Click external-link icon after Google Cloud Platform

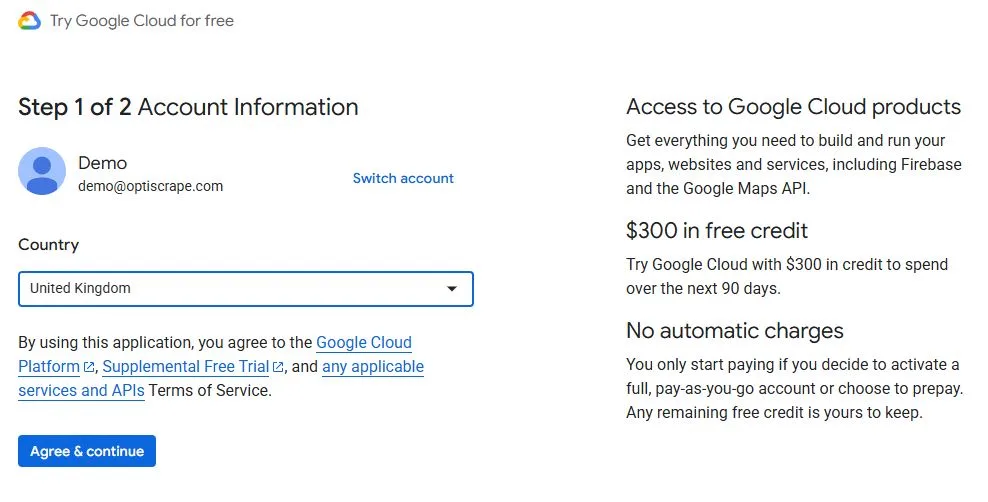click(90, 367)
